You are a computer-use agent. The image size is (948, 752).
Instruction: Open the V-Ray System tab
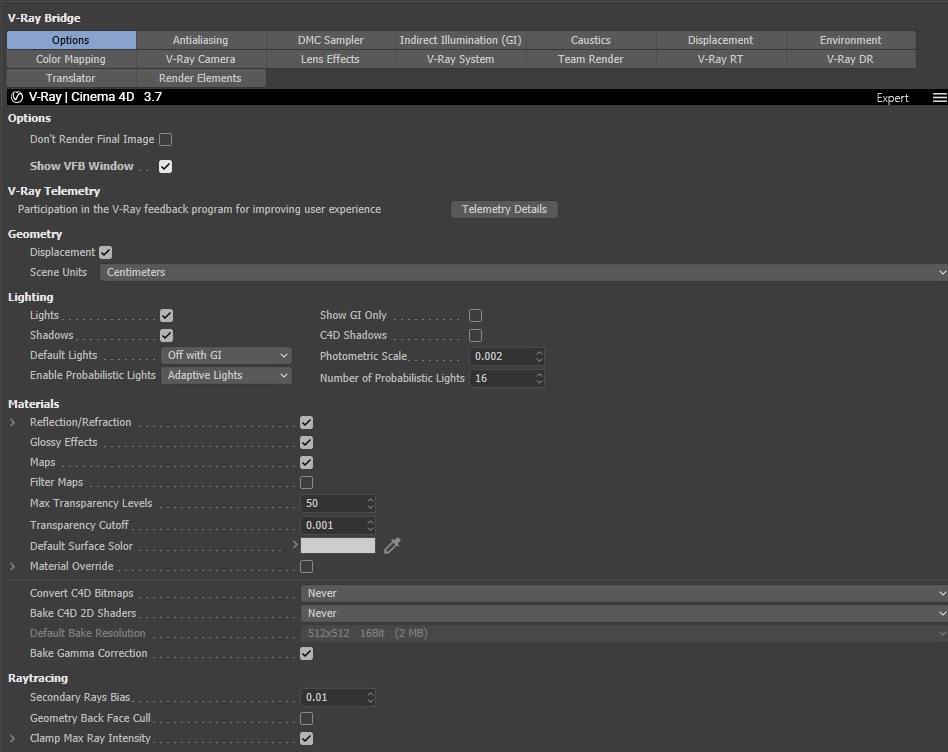coord(461,59)
